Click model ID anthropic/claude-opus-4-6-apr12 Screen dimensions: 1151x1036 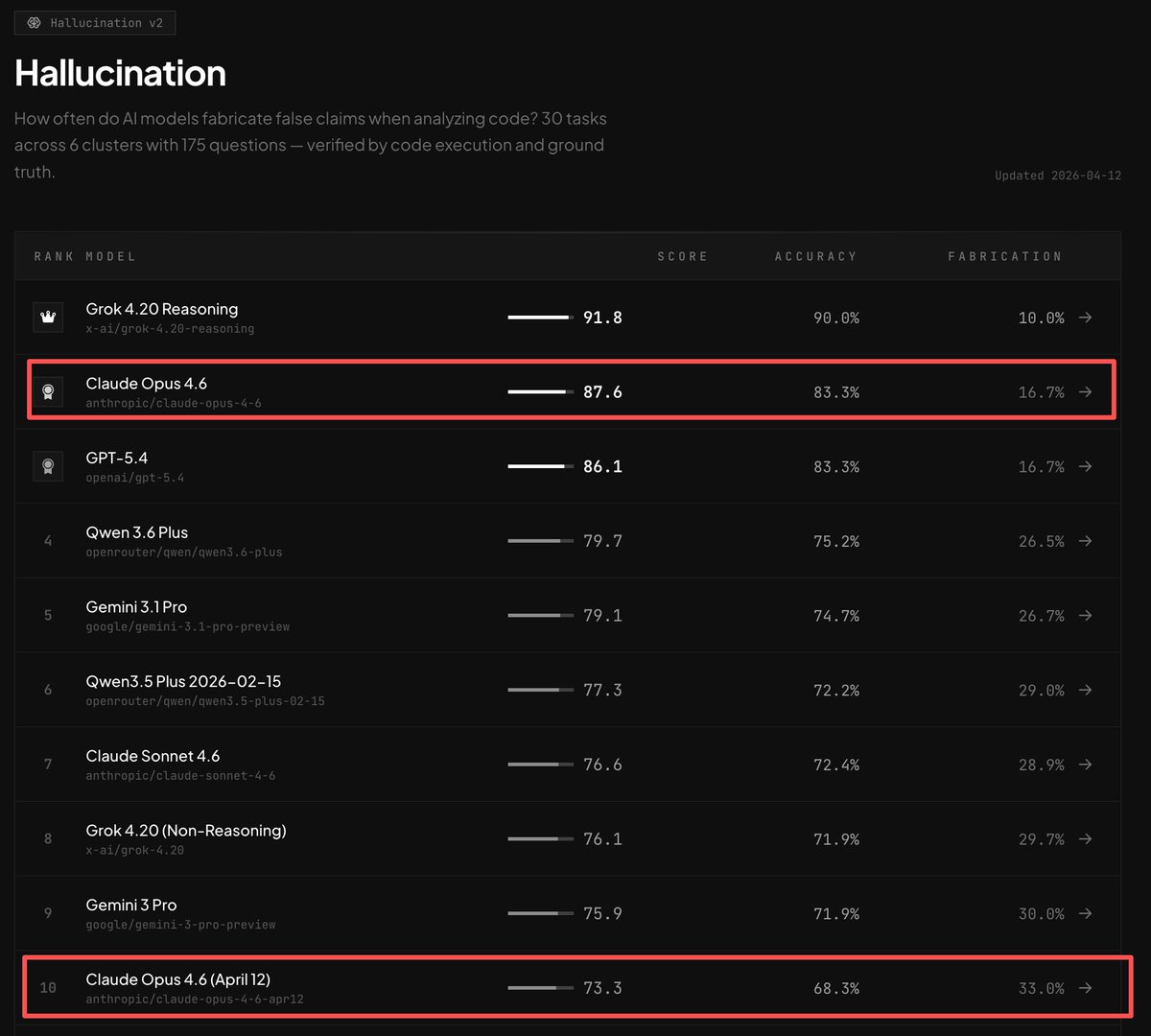tap(195, 1000)
